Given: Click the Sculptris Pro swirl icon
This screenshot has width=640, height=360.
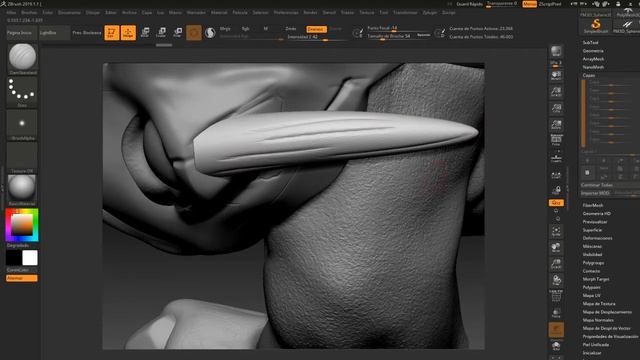Looking at the screenshot, I should pos(210,33).
